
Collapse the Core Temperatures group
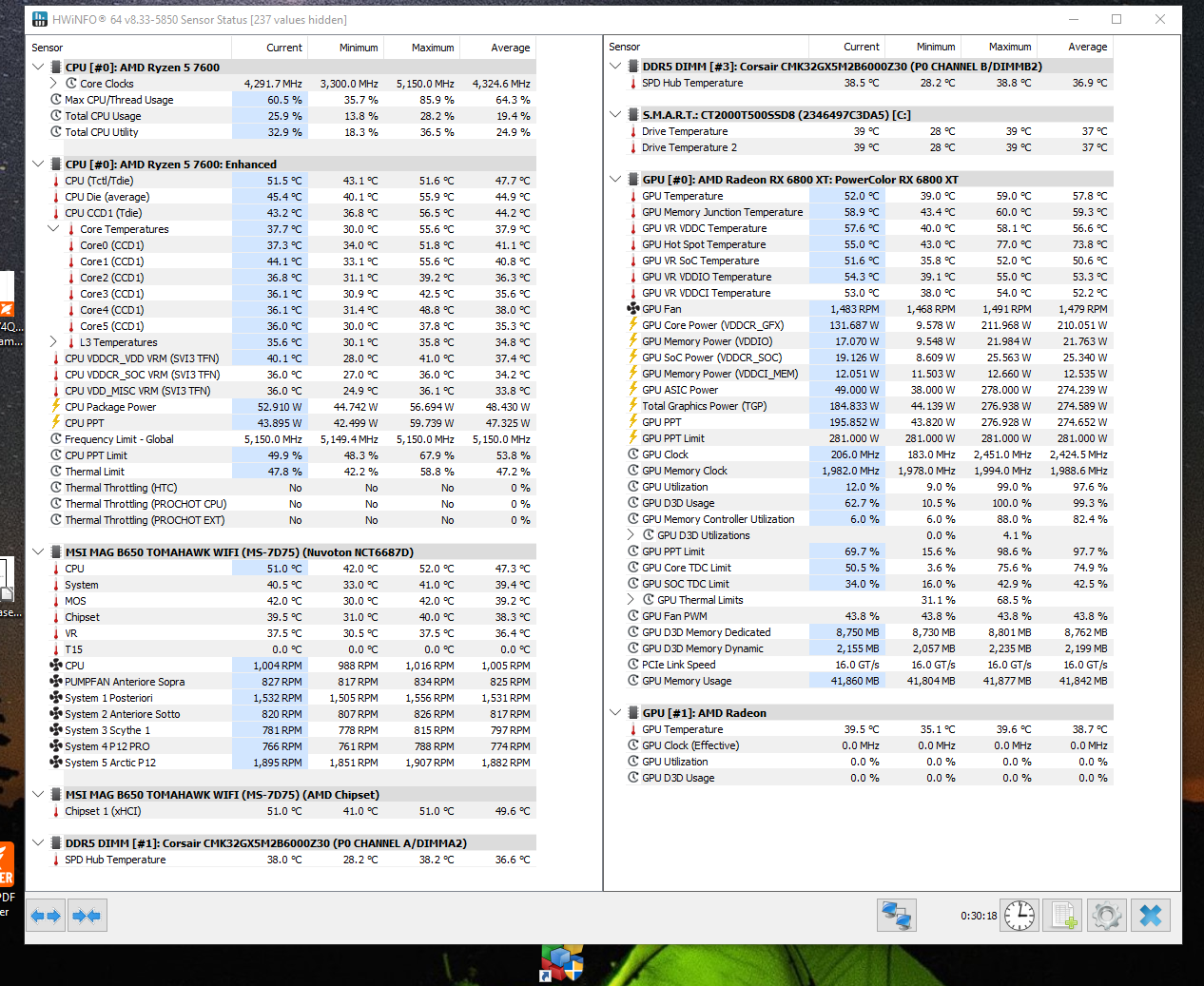(53, 229)
